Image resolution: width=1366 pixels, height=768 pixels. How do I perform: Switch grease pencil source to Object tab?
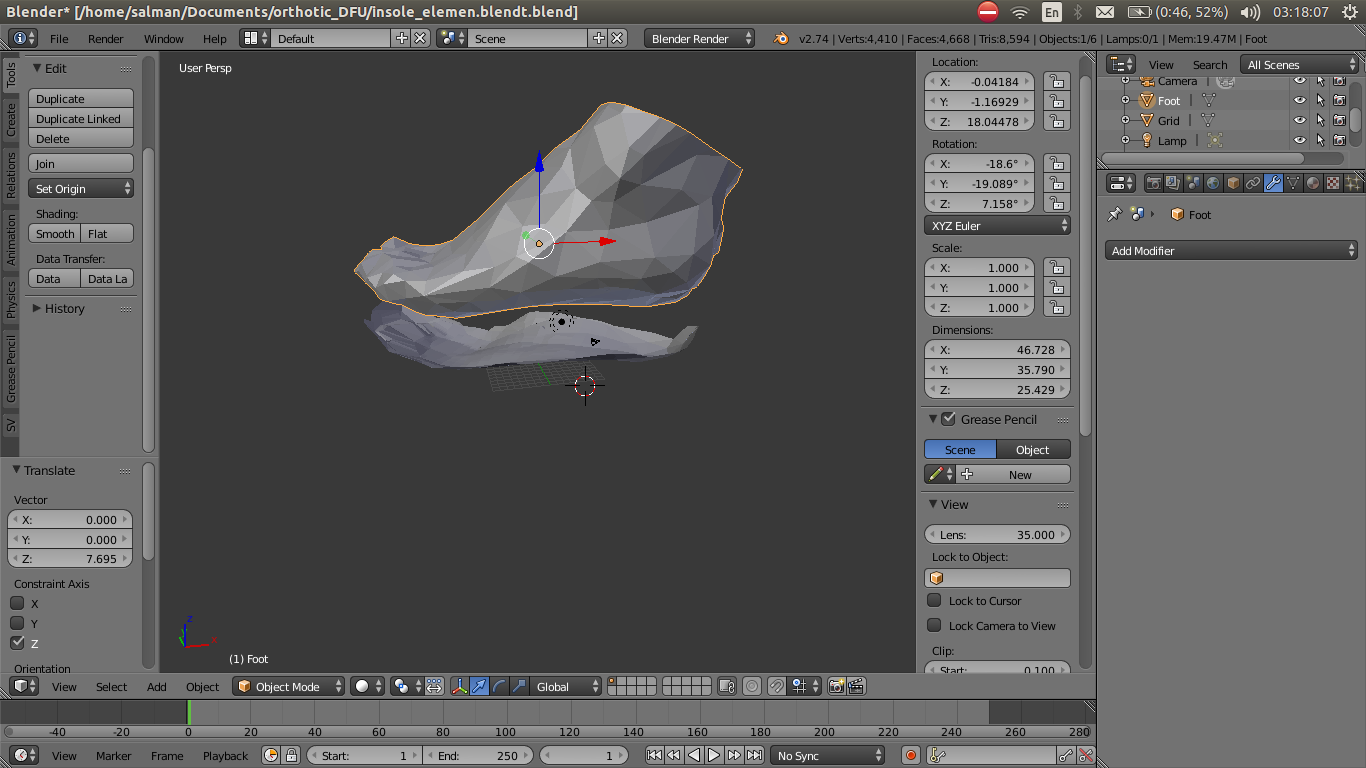pos(1033,449)
